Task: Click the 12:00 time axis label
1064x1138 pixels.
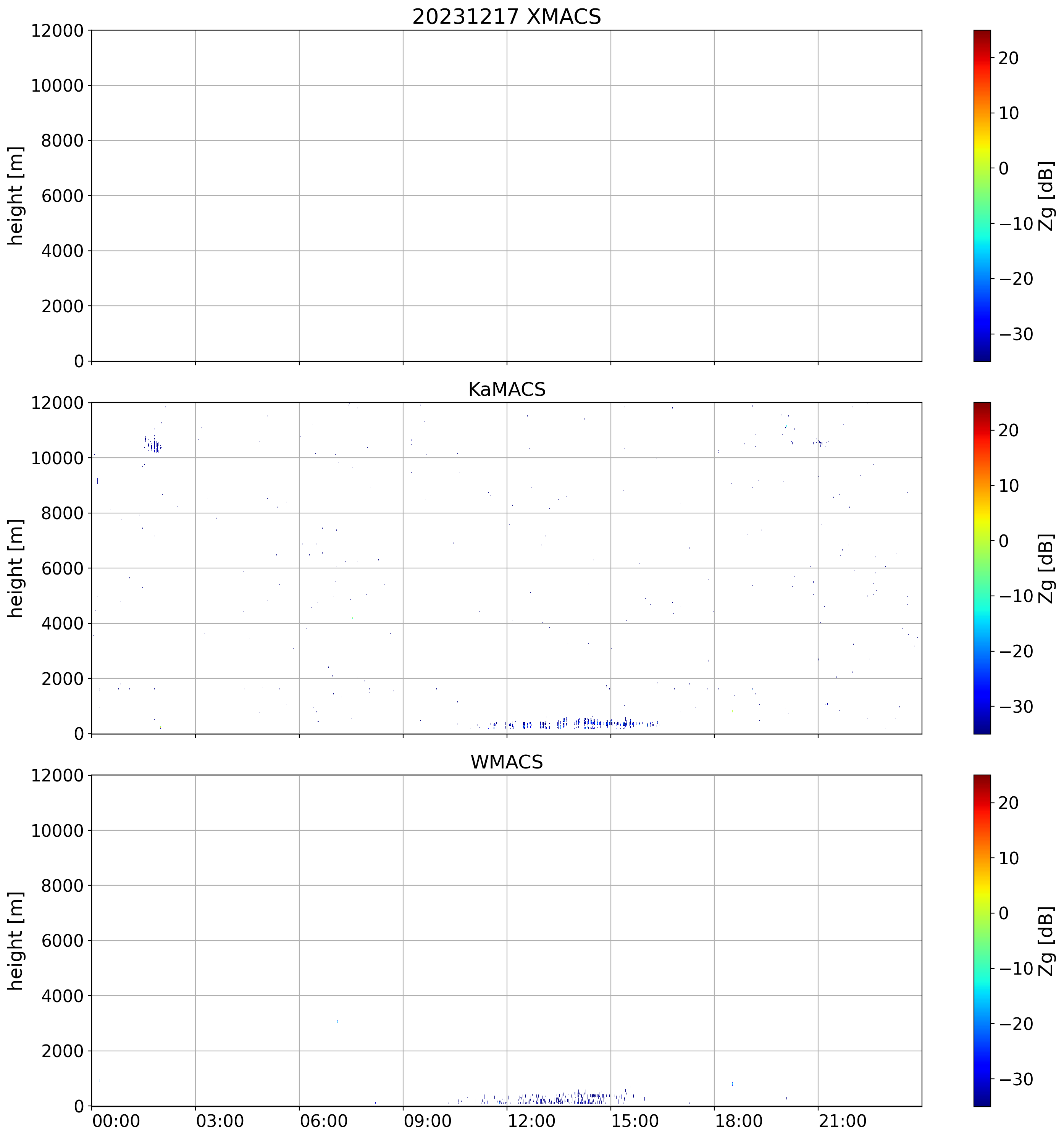Action: [531, 1121]
